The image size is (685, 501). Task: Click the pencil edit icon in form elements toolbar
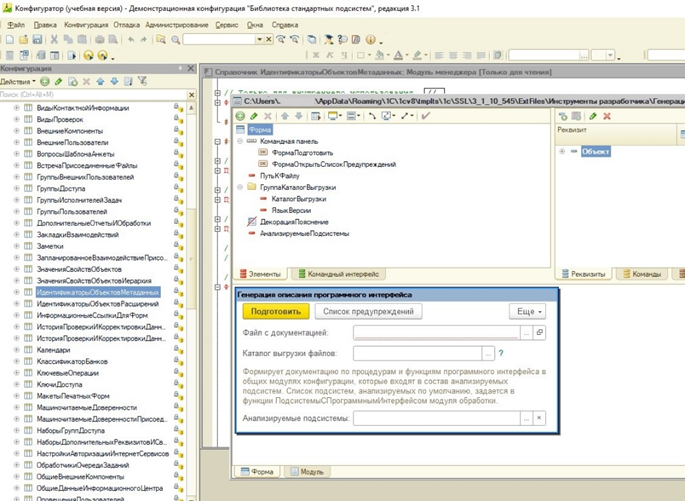click(254, 116)
